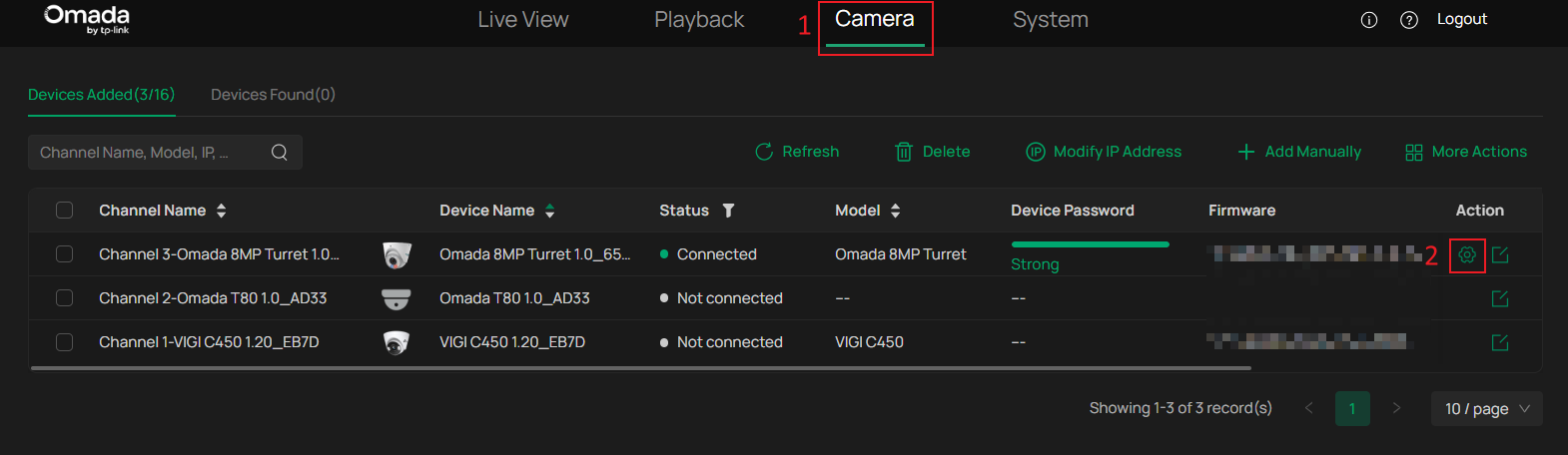Click the Strong password strength bar

click(1090, 244)
